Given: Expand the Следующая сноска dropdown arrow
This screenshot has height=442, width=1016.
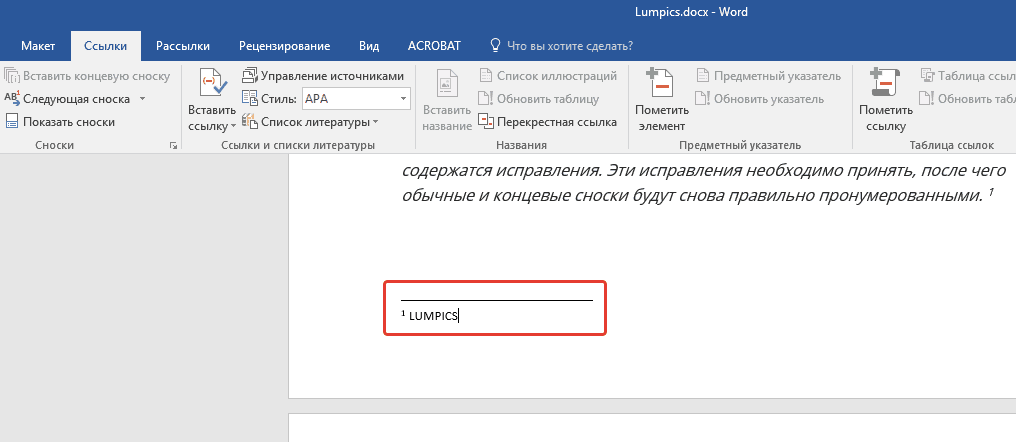Looking at the screenshot, I should [142, 99].
